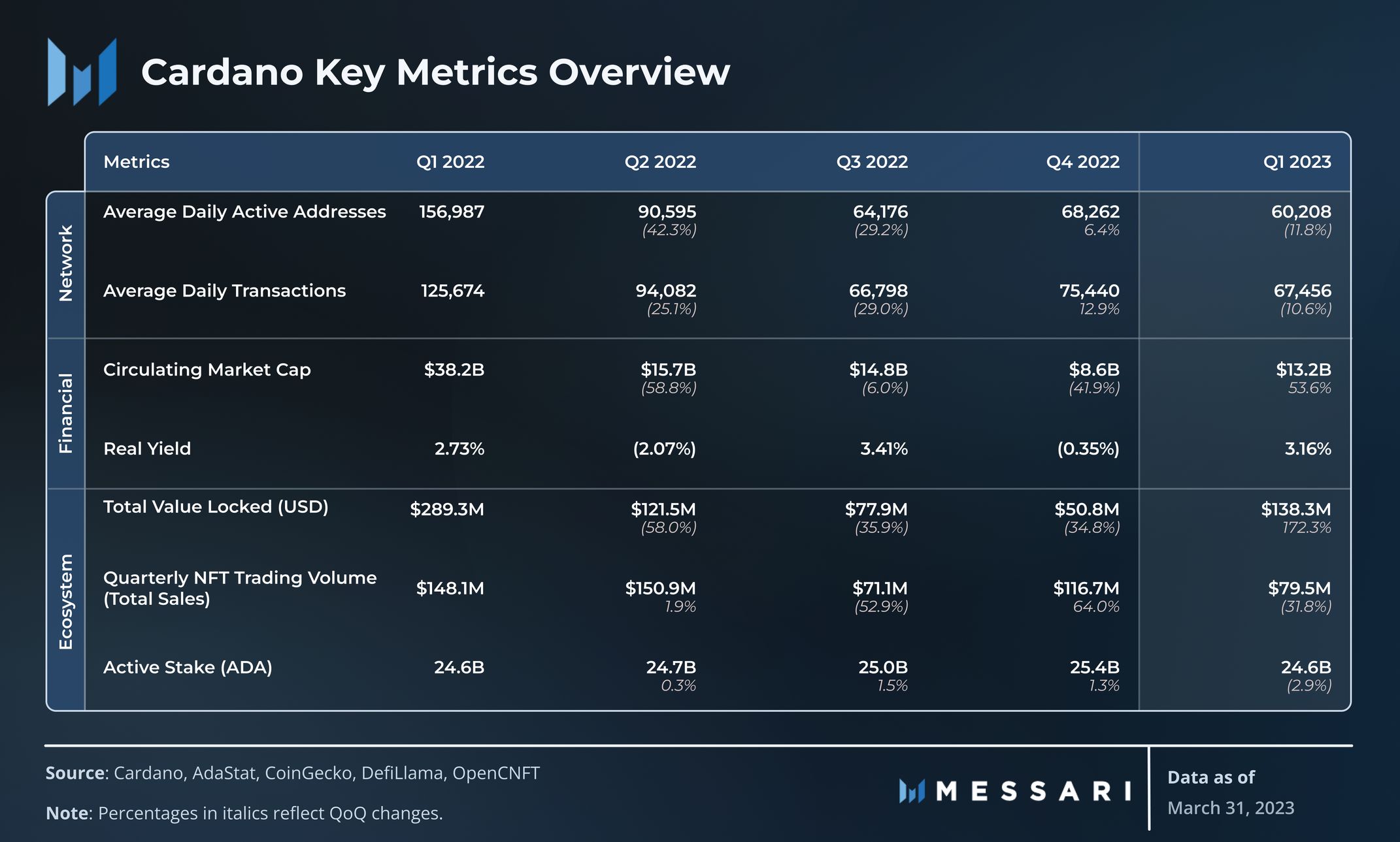Select the Network section tab

(x=66, y=263)
